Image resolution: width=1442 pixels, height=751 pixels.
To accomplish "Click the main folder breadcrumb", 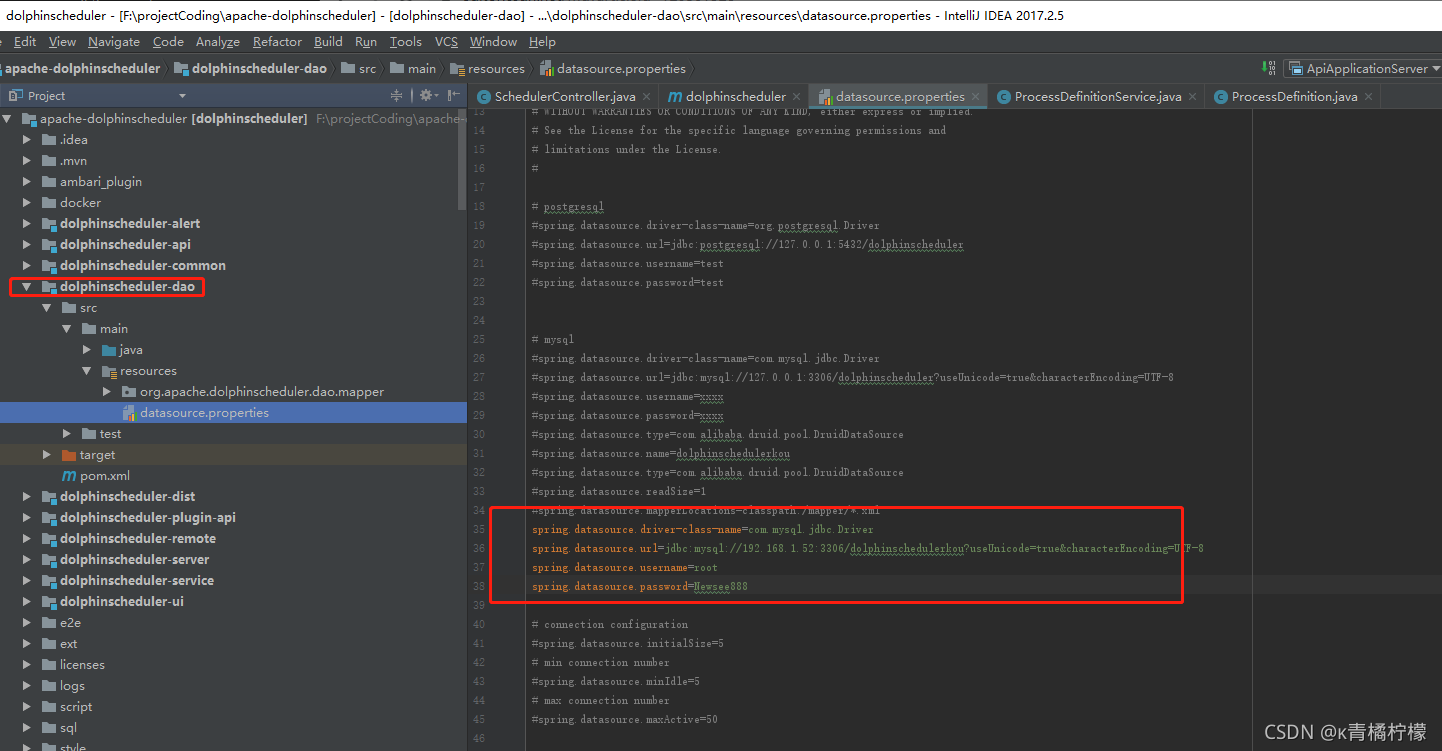I will tap(413, 69).
